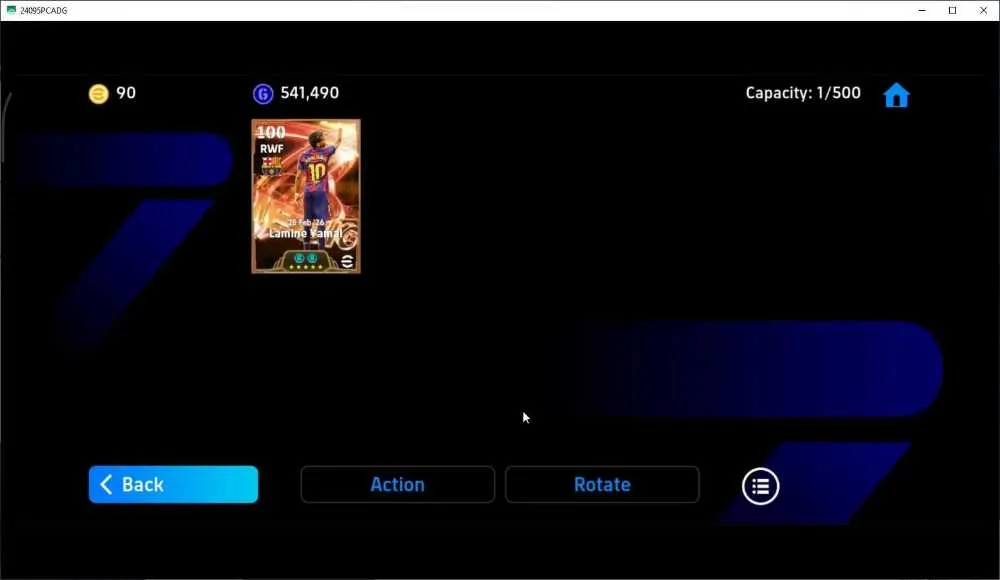Click the 90 coin balance value
Screen dimensions: 1000x580
point(126,93)
